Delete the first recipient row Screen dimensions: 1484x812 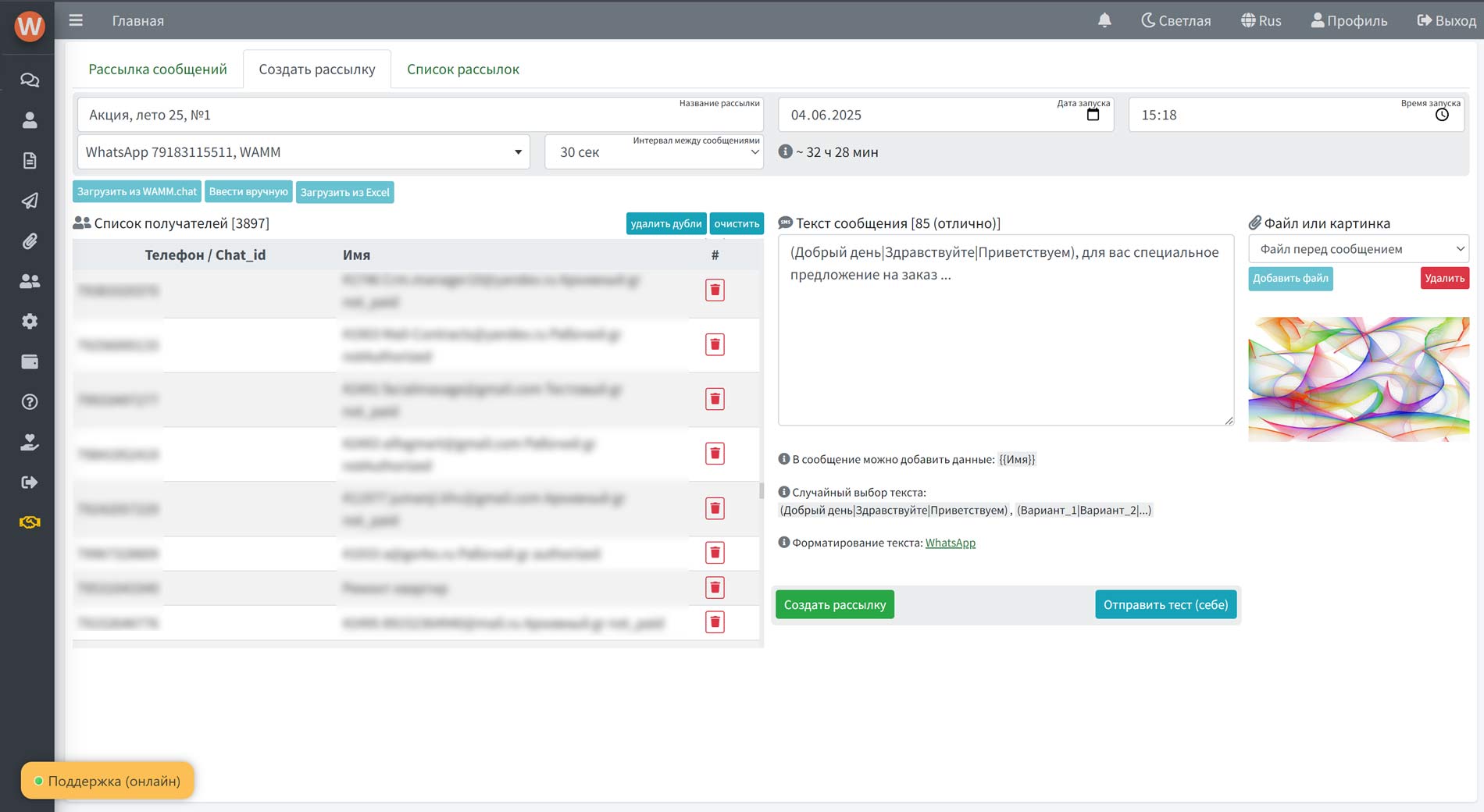[715, 290]
